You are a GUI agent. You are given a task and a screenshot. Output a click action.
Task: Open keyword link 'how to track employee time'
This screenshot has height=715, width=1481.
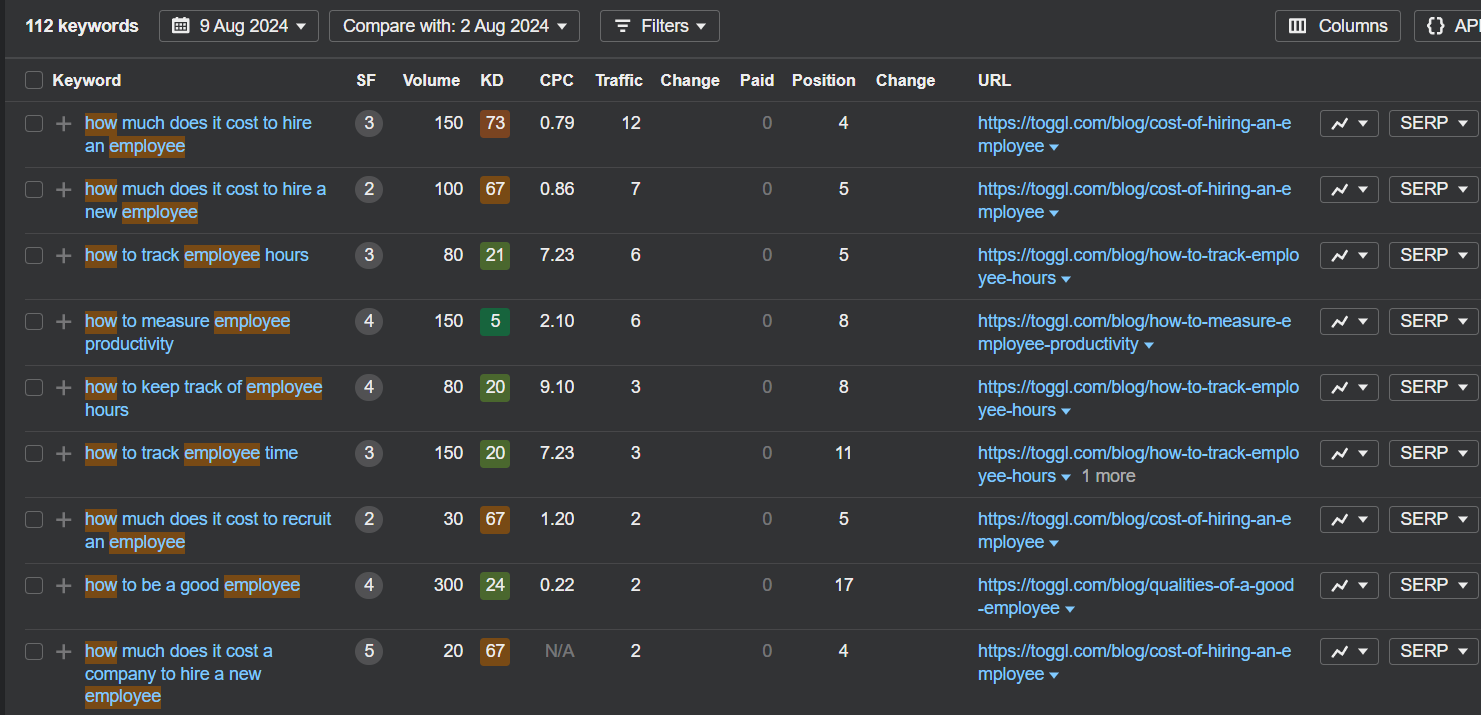[191, 453]
